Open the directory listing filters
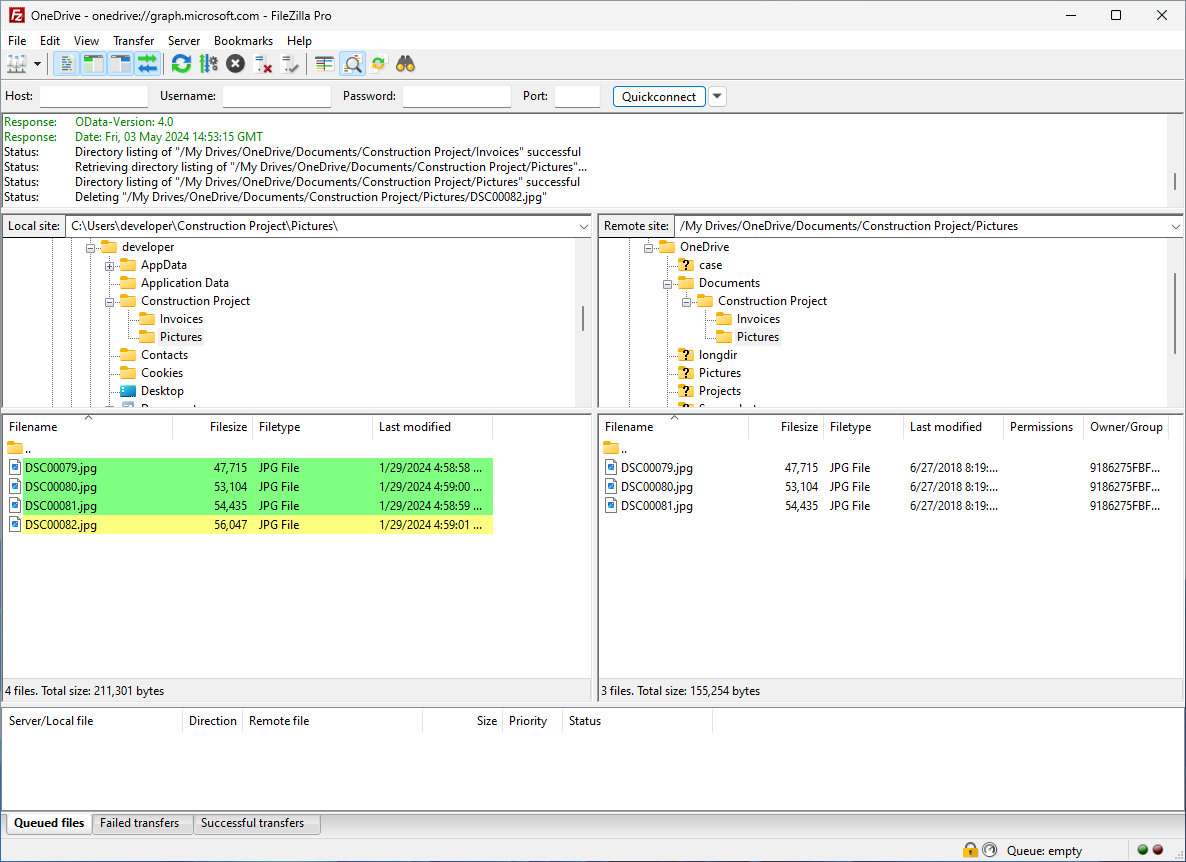This screenshot has height=862, width=1186. [x=323, y=63]
